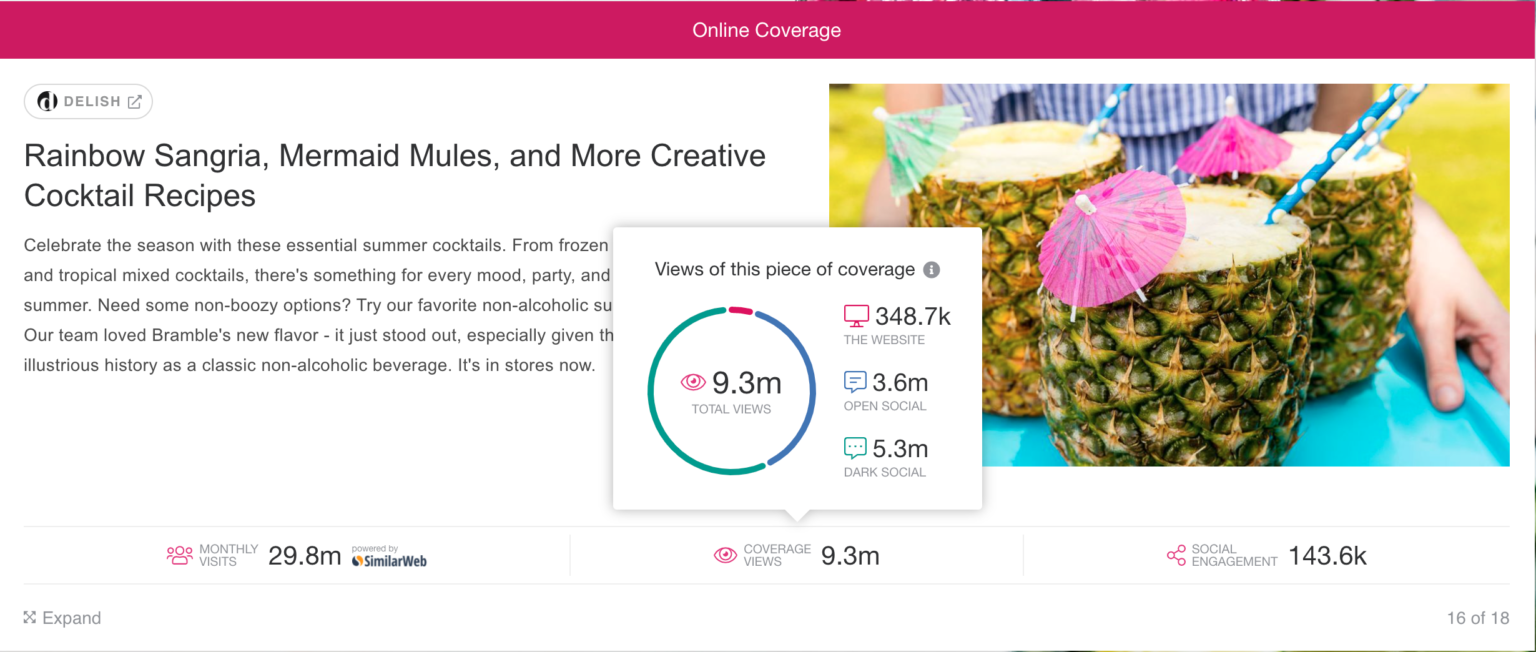Select the Online Coverage header tab
The image size is (1536, 652).
coord(766,29)
